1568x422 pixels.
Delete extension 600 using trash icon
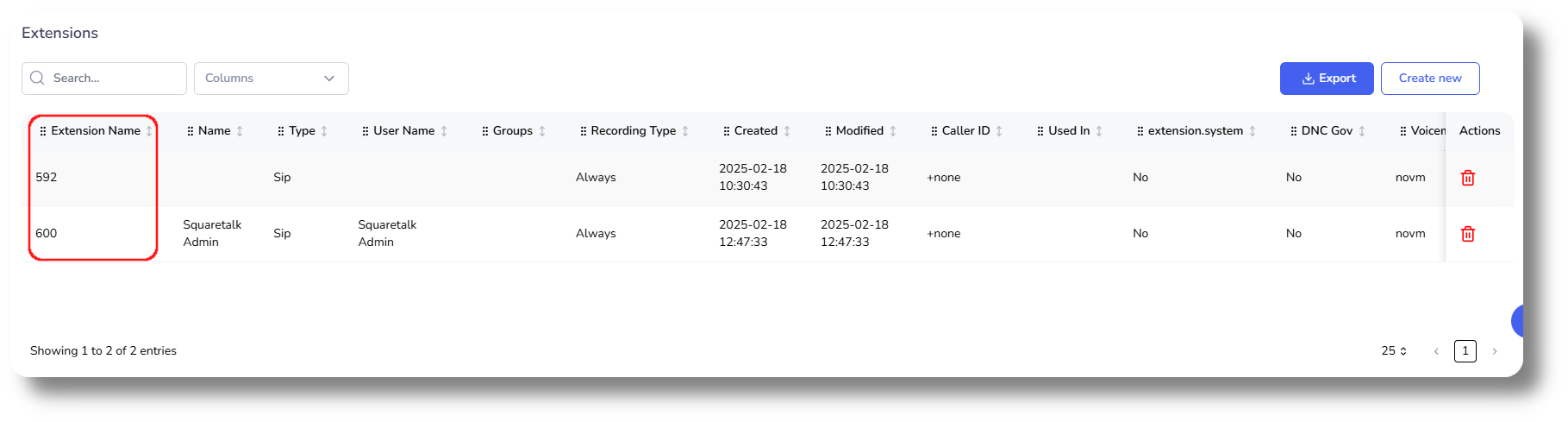pos(1467,234)
